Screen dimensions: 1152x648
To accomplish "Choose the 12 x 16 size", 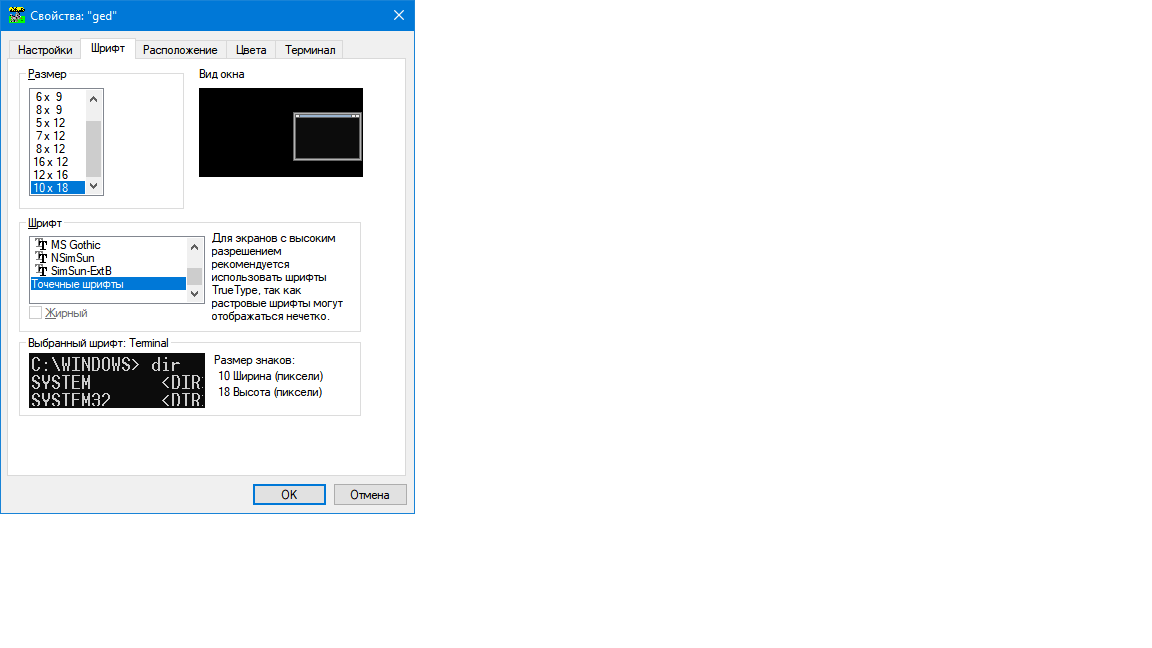I will click(57, 175).
